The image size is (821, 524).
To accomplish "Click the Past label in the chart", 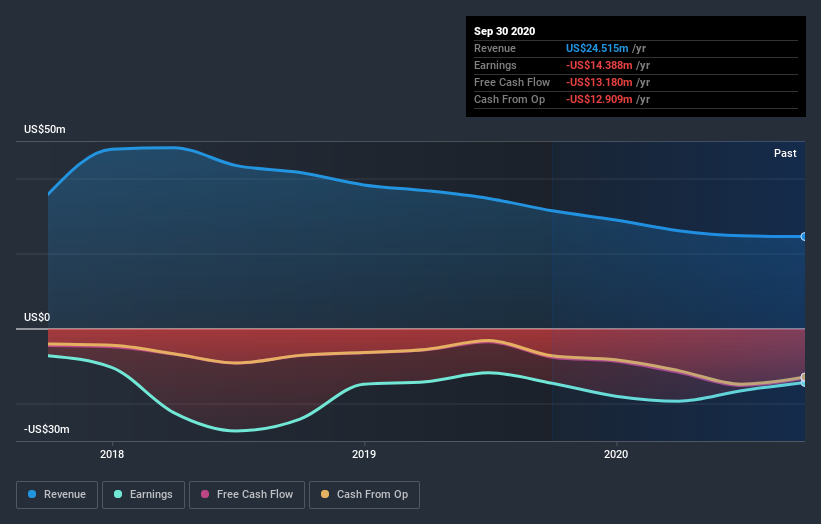I will [785, 153].
